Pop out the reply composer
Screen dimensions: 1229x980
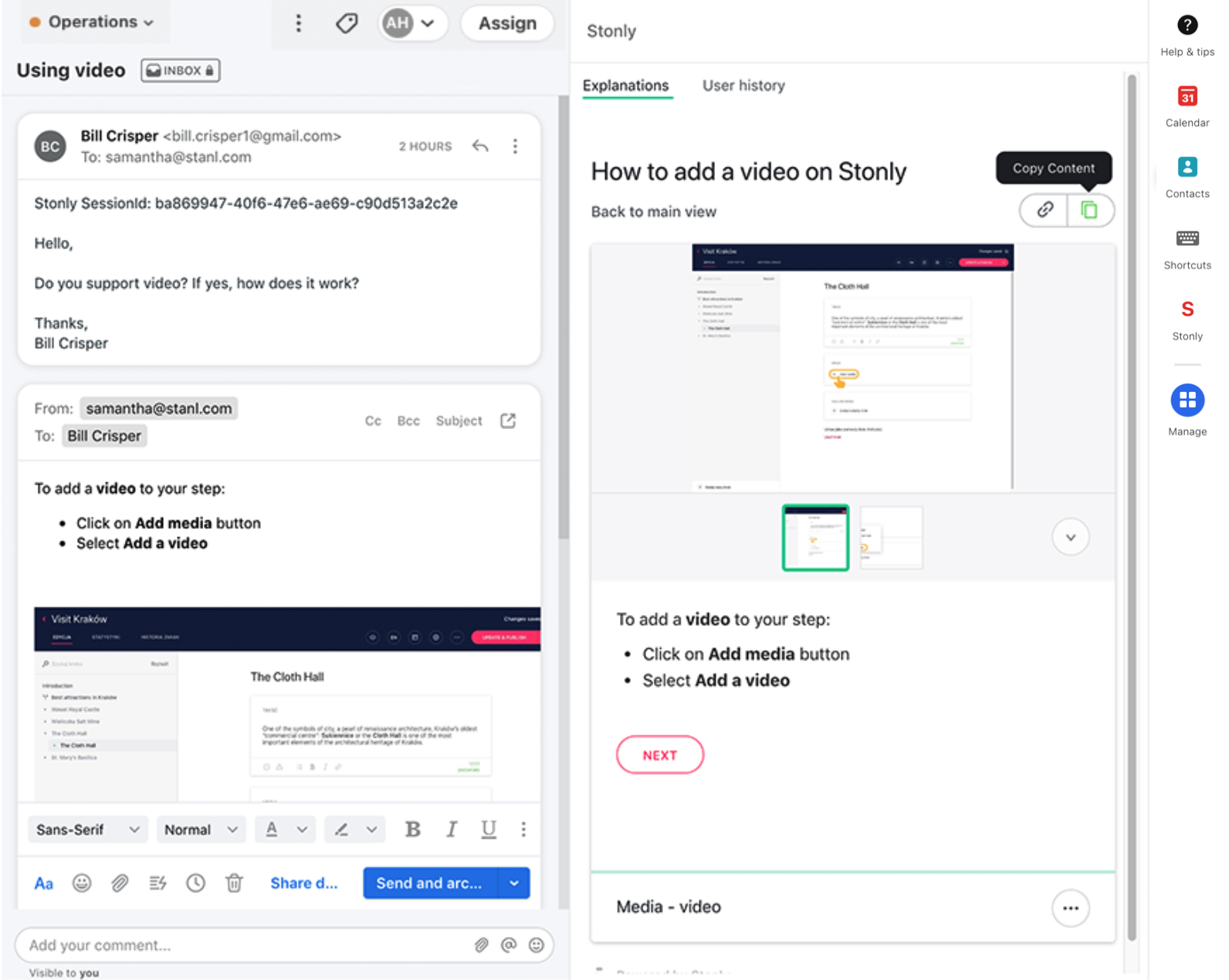click(508, 421)
